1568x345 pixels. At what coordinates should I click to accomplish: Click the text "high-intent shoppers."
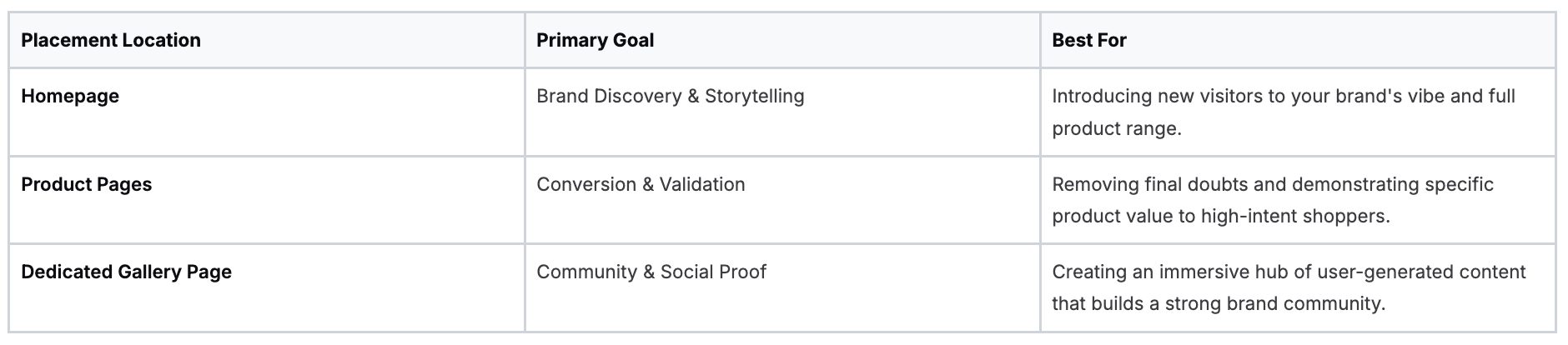pyautogui.click(x=1295, y=216)
